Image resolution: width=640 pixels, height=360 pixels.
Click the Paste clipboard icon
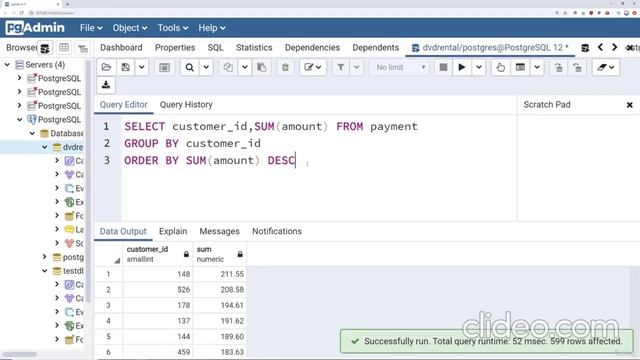coord(262,67)
